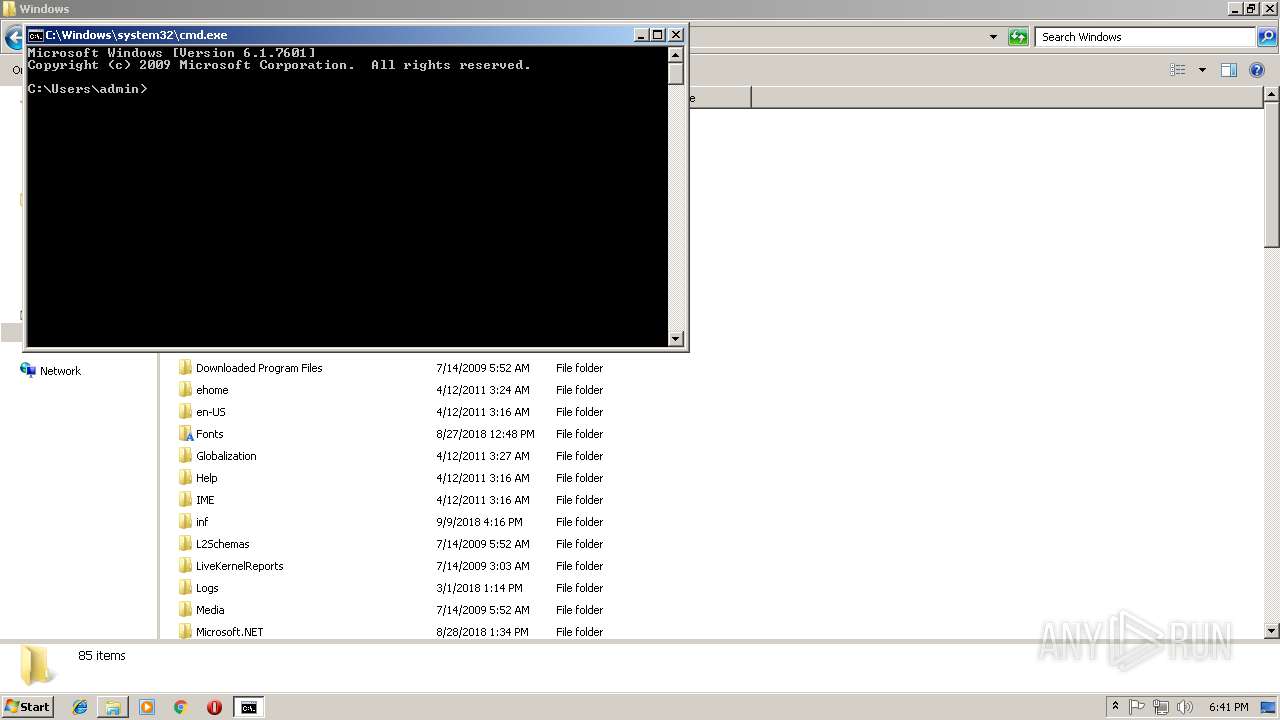Image resolution: width=1280 pixels, height=720 pixels.
Task: Click the Explorer Back button
Action: 13,38
